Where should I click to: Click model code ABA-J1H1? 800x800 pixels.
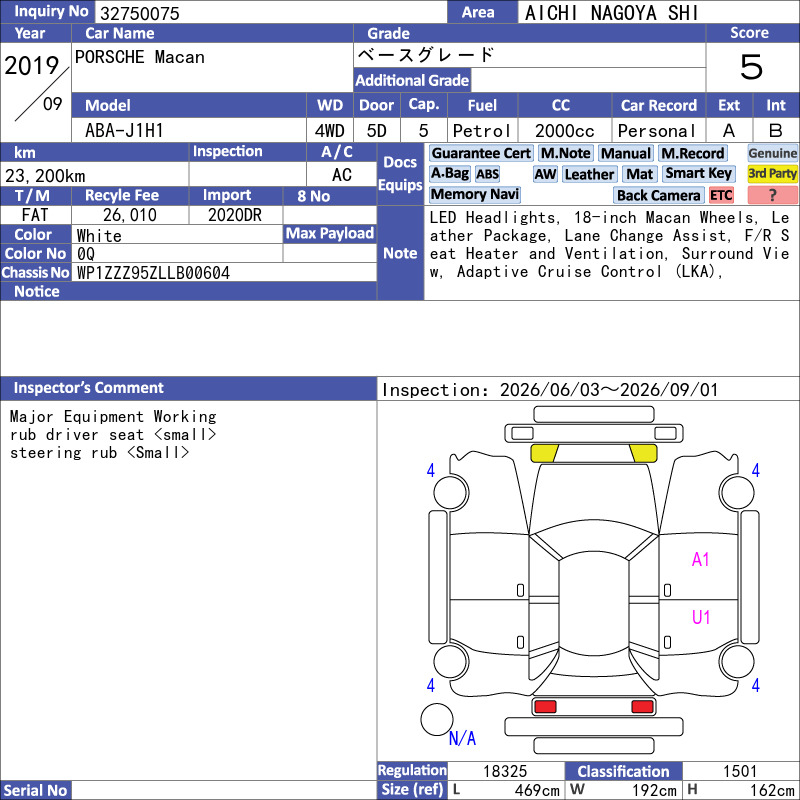tap(124, 131)
